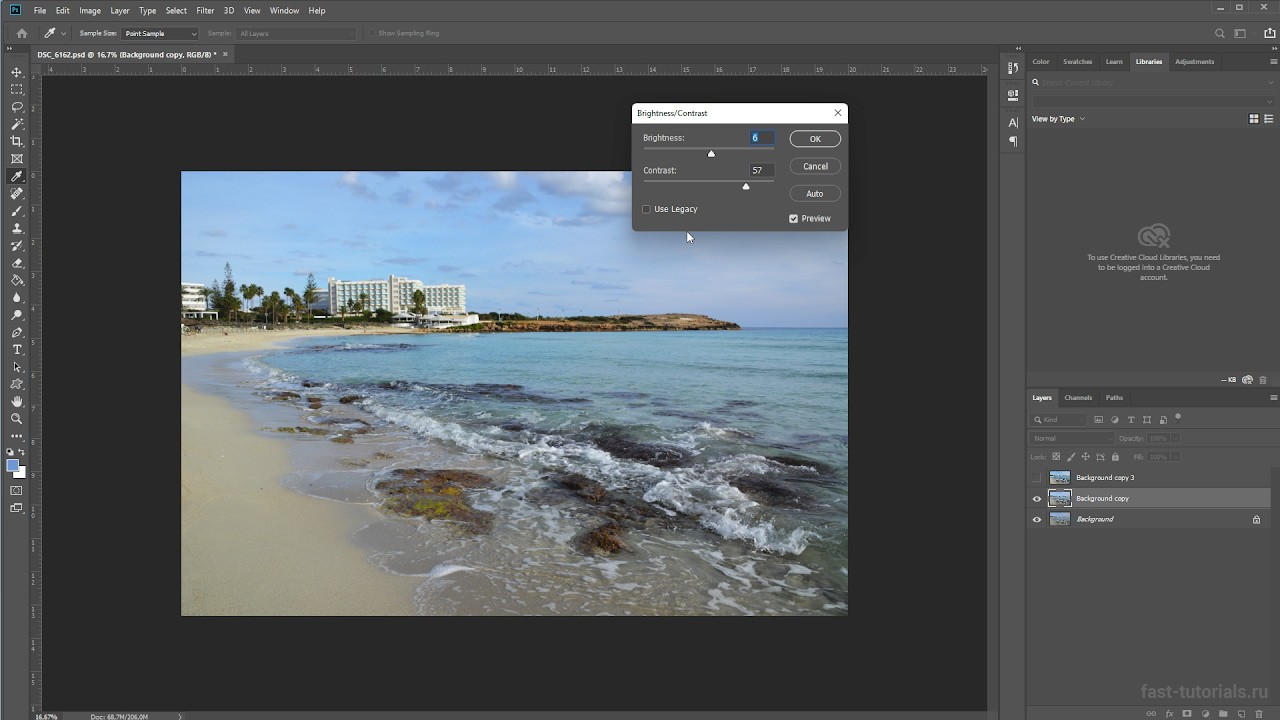Viewport: 1280px width, 720px height.
Task: Activate the Zoom tool in toolbar
Action: [x=17, y=418]
